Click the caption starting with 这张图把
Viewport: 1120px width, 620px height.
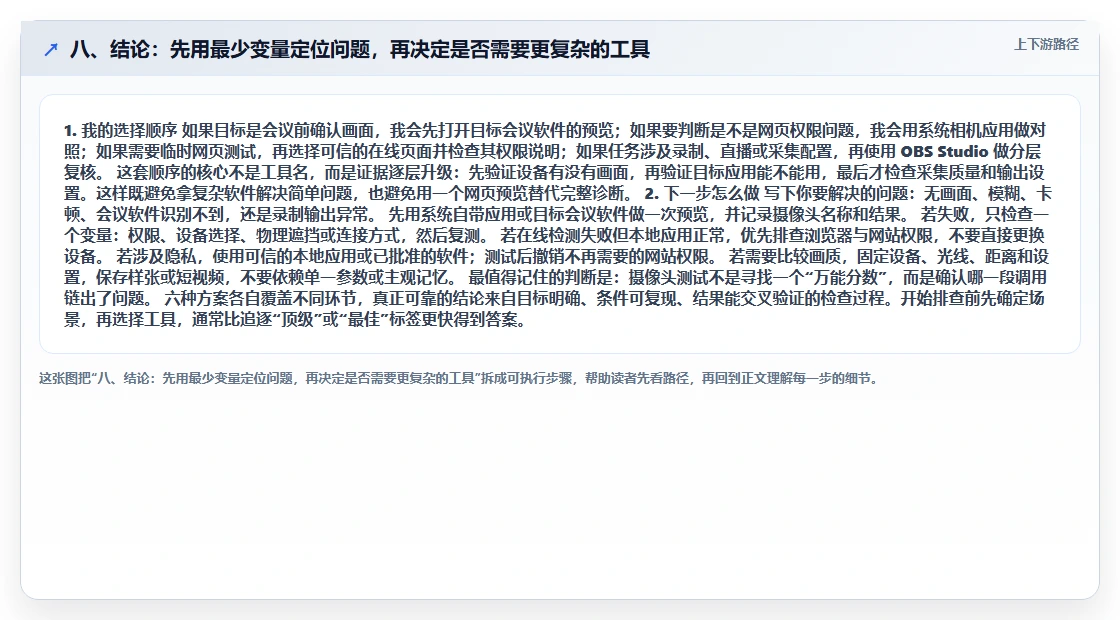(460, 378)
